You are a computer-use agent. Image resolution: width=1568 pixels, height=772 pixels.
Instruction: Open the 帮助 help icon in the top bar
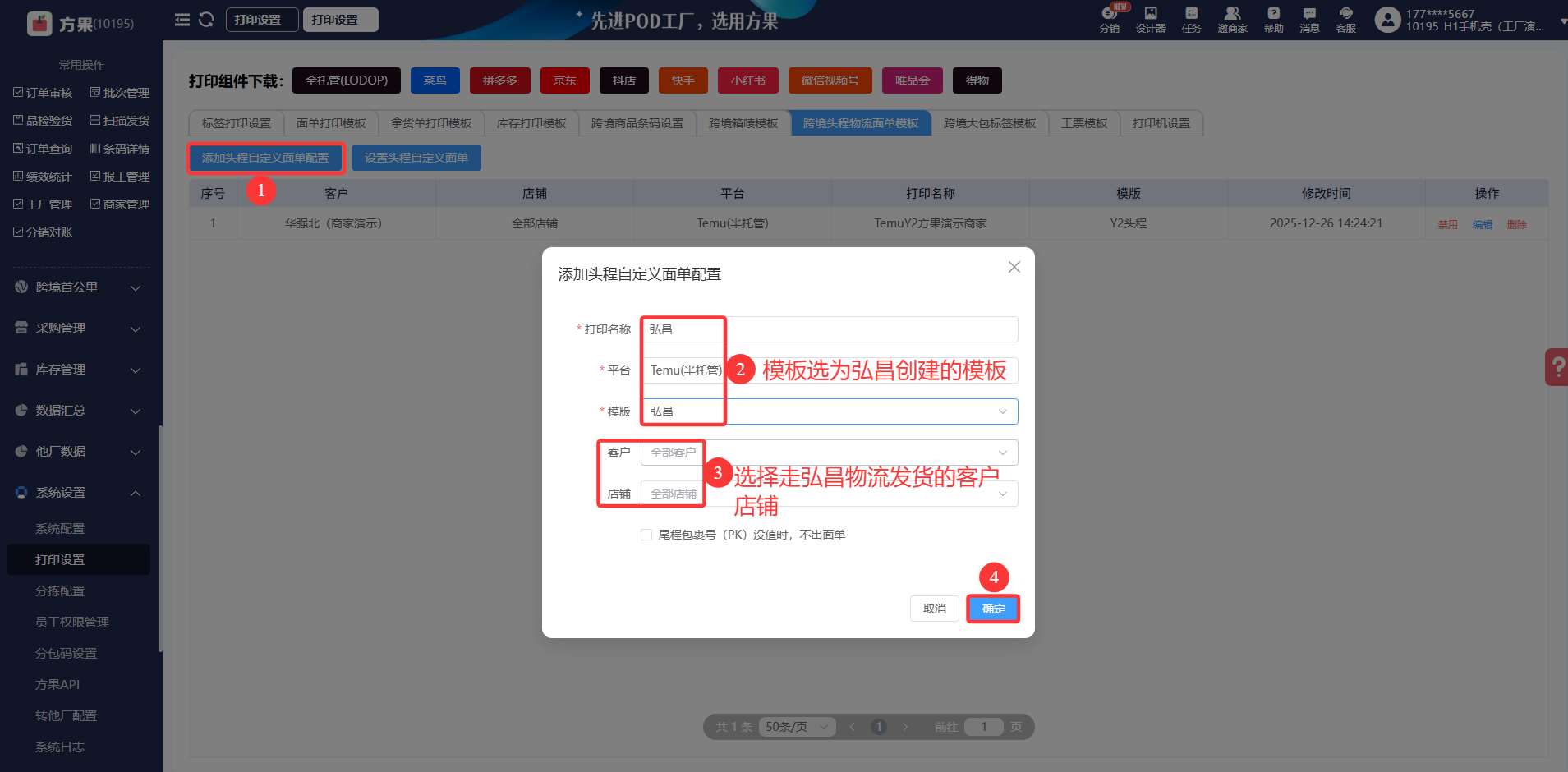pos(1273,20)
